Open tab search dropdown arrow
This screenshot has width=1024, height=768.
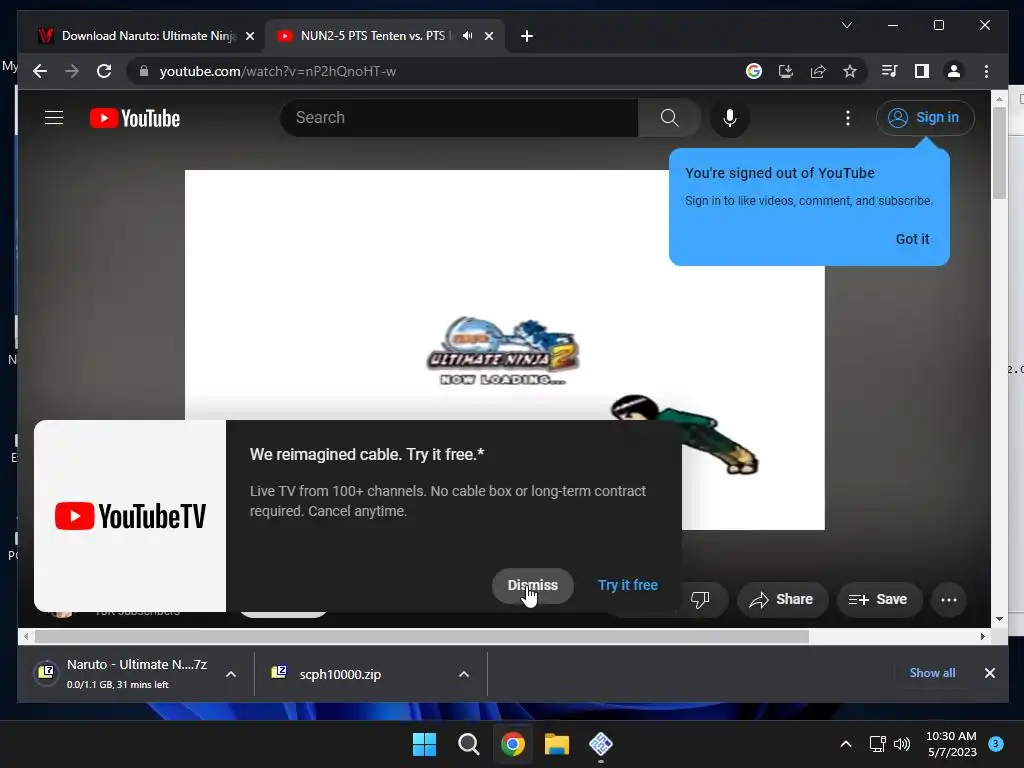click(847, 25)
